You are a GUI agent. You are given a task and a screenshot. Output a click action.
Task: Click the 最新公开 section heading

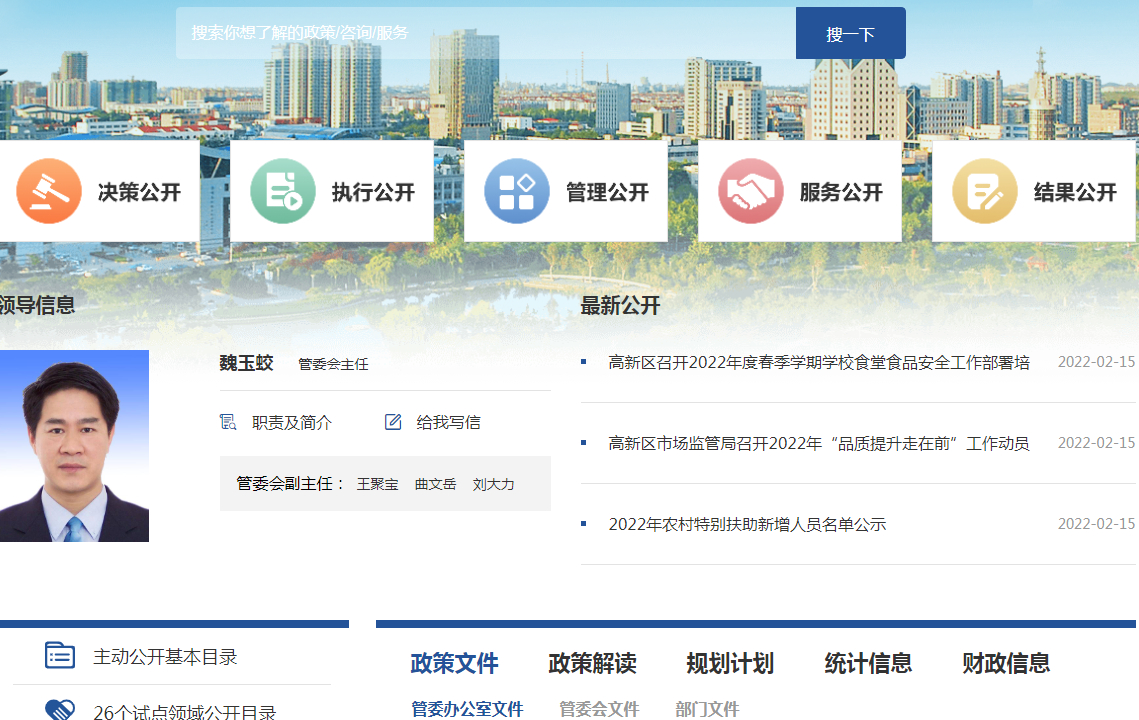pos(620,306)
